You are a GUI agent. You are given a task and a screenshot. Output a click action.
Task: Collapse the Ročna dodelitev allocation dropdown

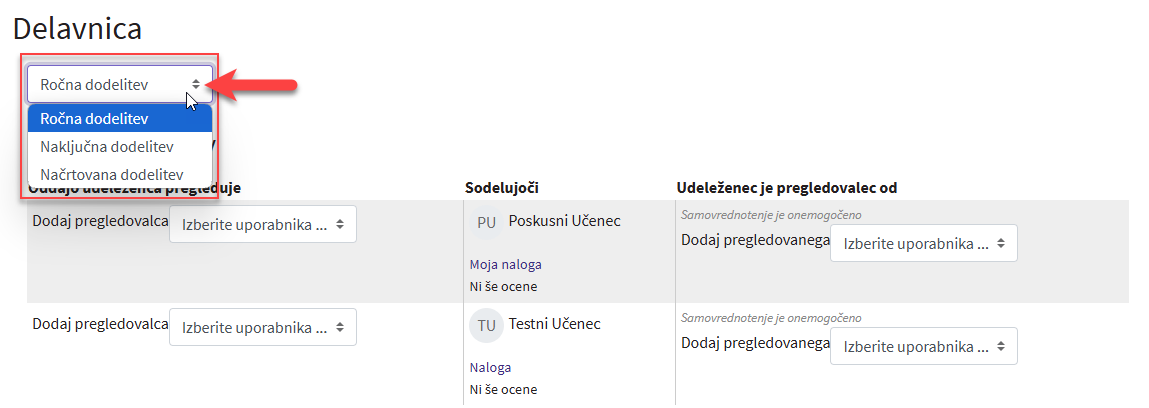[120, 84]
